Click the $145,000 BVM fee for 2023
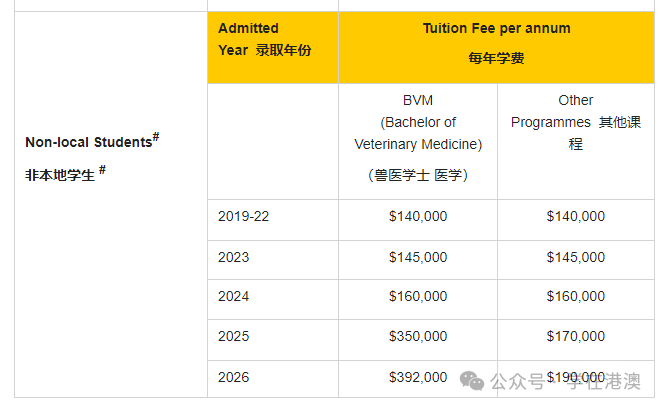Screen dimensions: 662x408 (x=418, y=257)
